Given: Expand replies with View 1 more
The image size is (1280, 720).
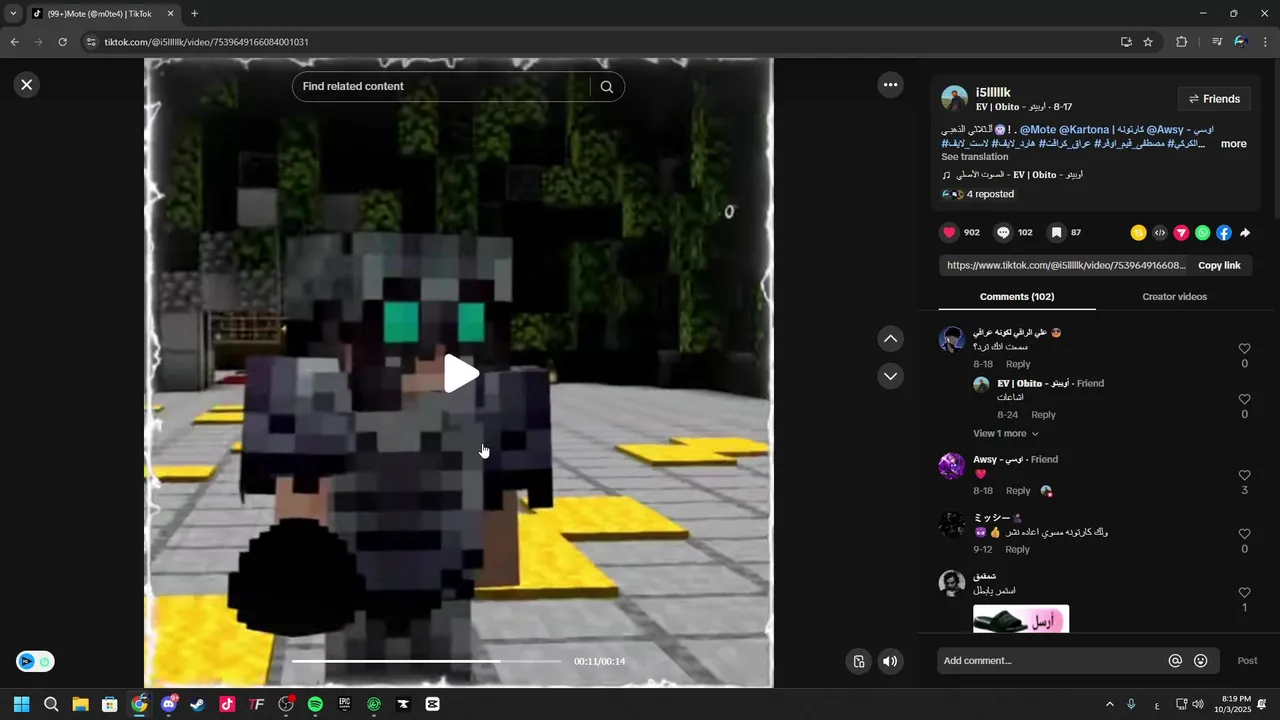Looking at the screenshot, I should pos(1006,434).
